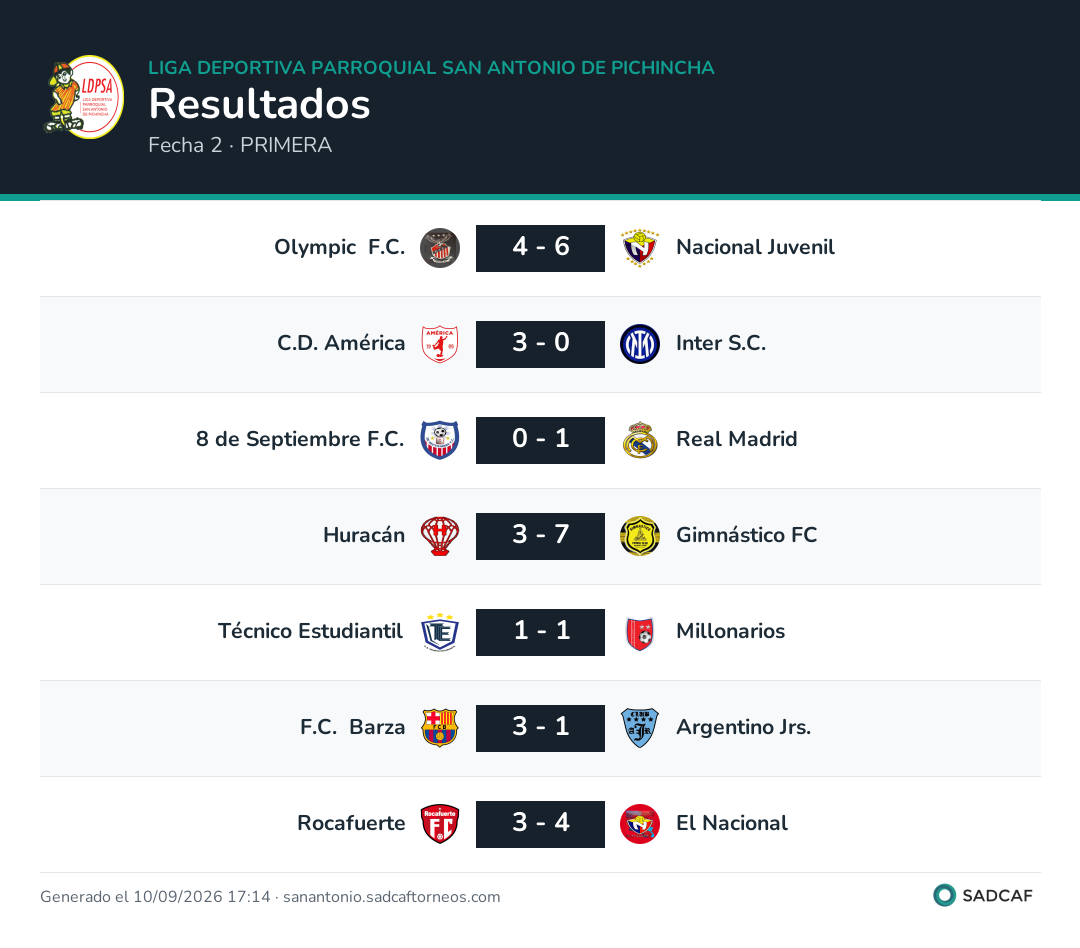Click the Inter S.C. round blue crest

640,344
